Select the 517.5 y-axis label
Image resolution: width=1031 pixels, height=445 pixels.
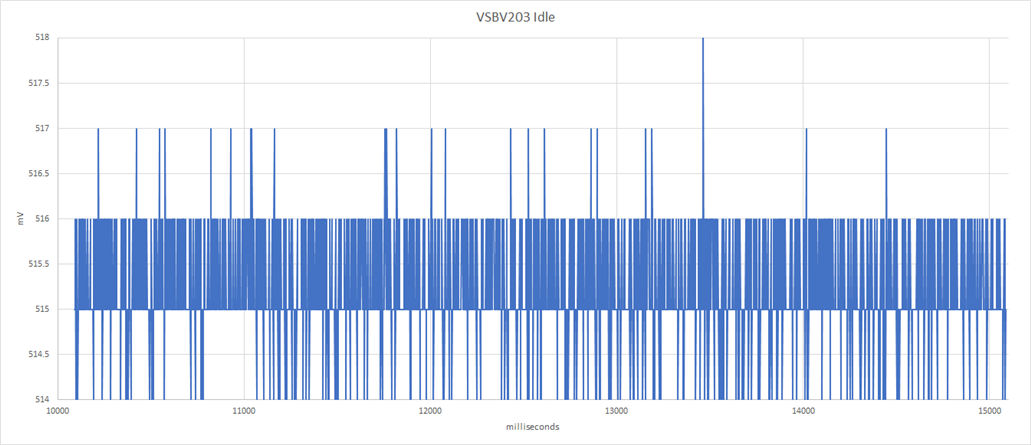pyautogui.click(x=41, y=83)
